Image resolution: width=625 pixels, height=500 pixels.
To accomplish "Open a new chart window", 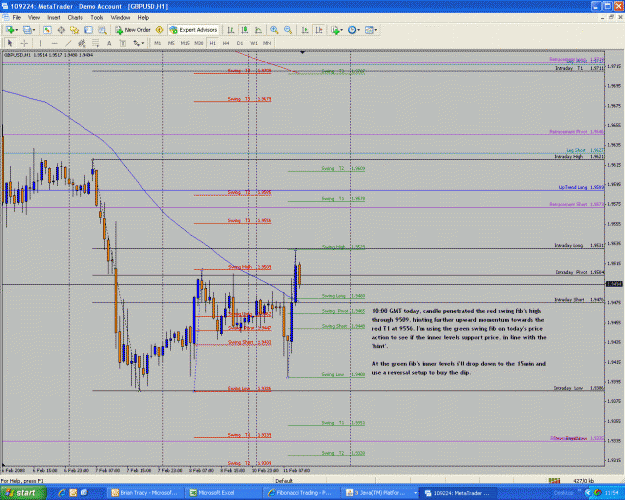I will [10, 30].
